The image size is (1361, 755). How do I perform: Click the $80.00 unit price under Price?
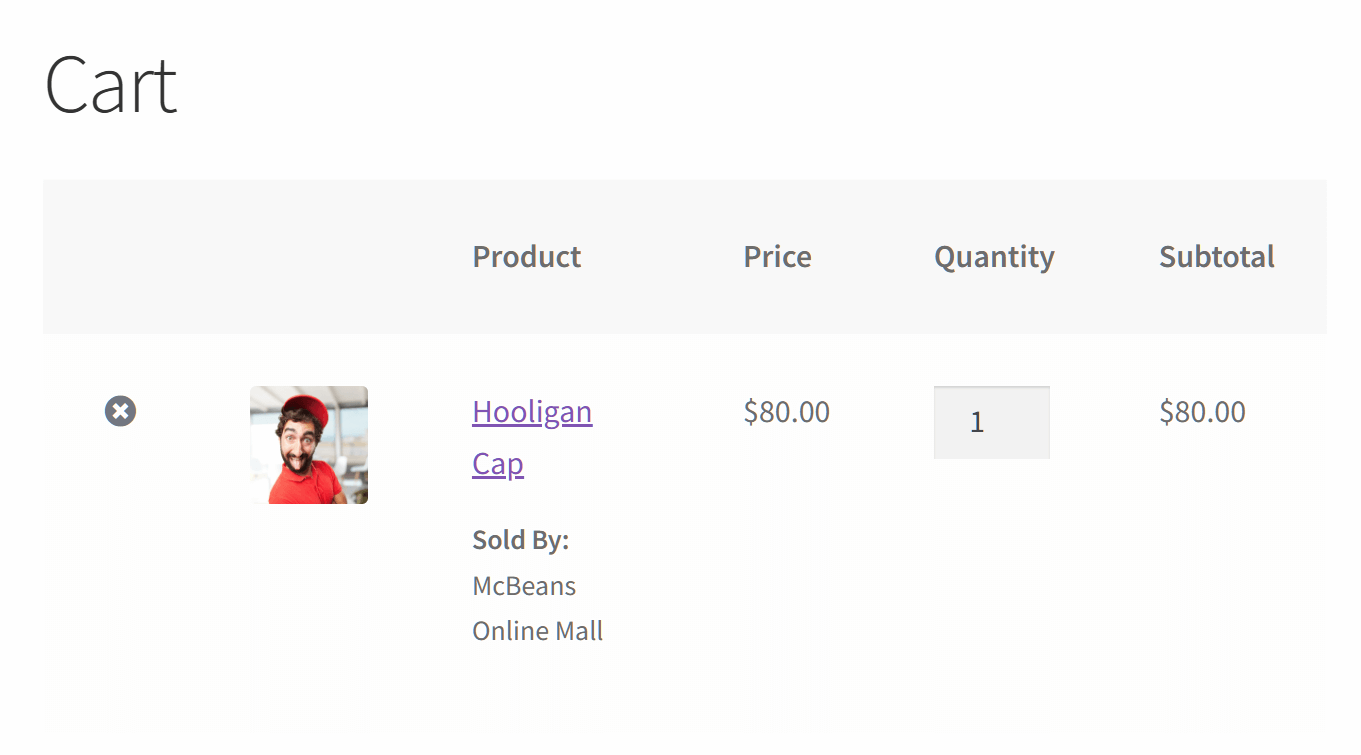coord(786,412)
